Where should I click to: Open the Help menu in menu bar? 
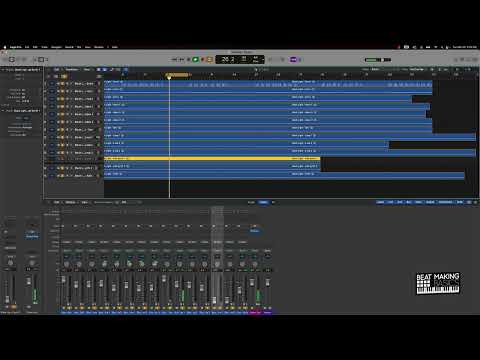point(114,47)
